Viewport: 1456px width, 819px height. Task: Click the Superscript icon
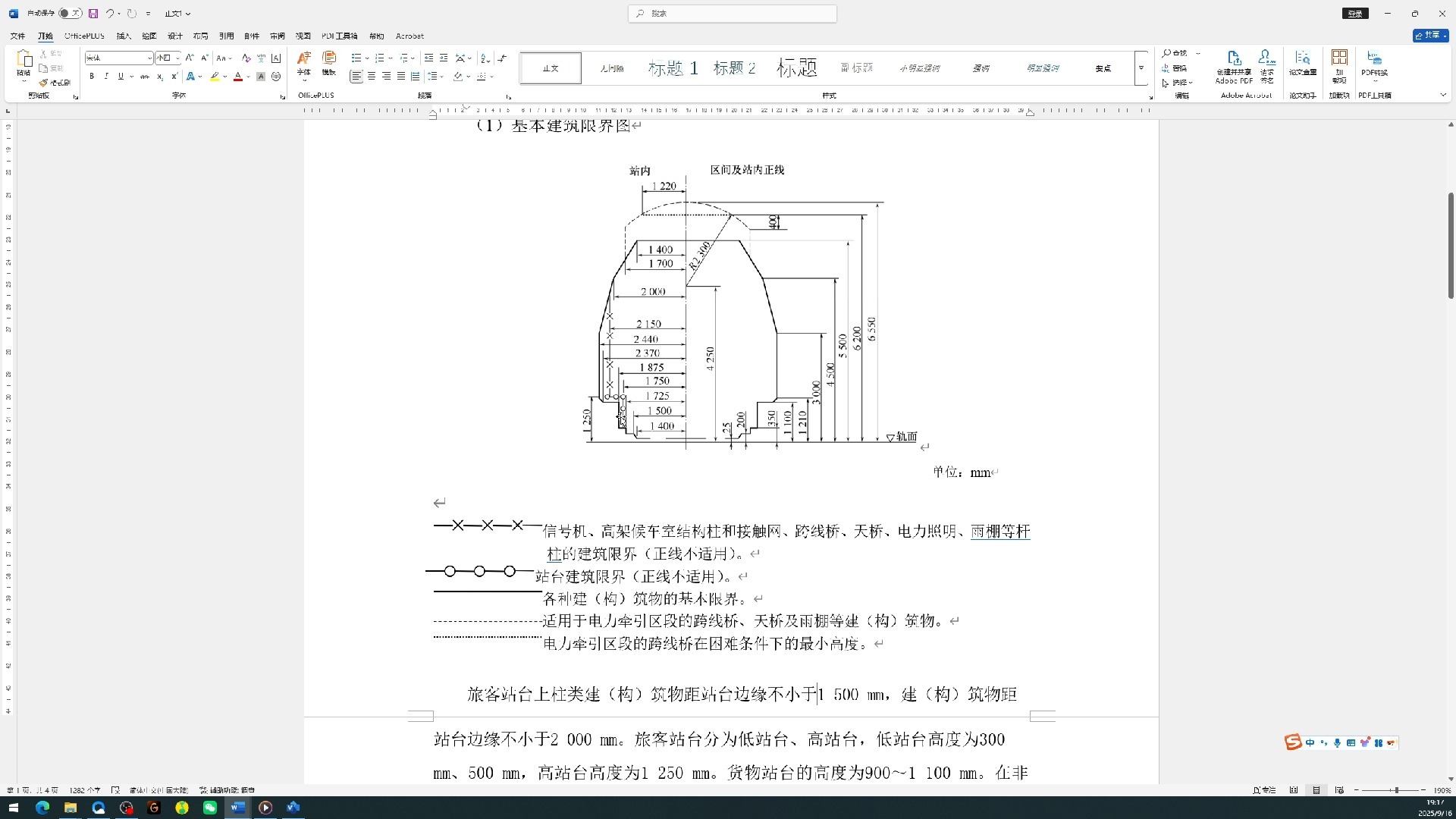click(174, 77)
